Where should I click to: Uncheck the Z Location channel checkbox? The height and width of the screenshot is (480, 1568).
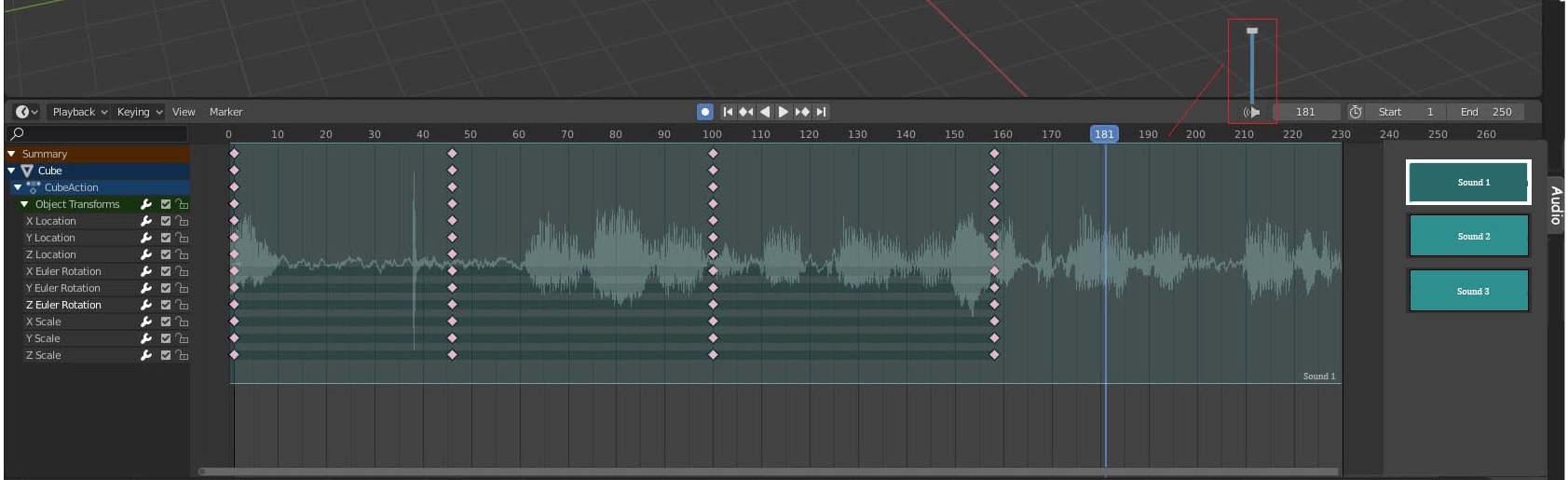coord(166,254)
